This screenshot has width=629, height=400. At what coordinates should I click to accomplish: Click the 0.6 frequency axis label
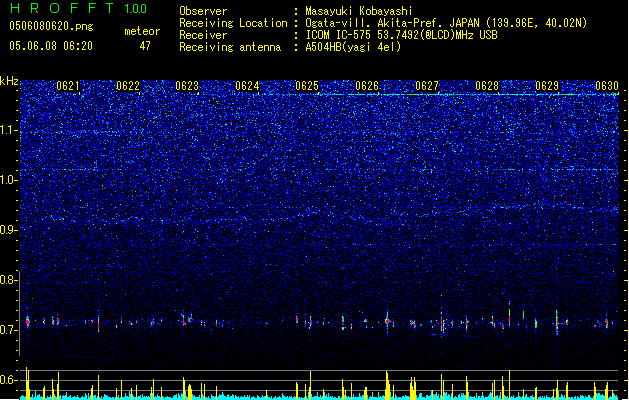coord(9,380)
